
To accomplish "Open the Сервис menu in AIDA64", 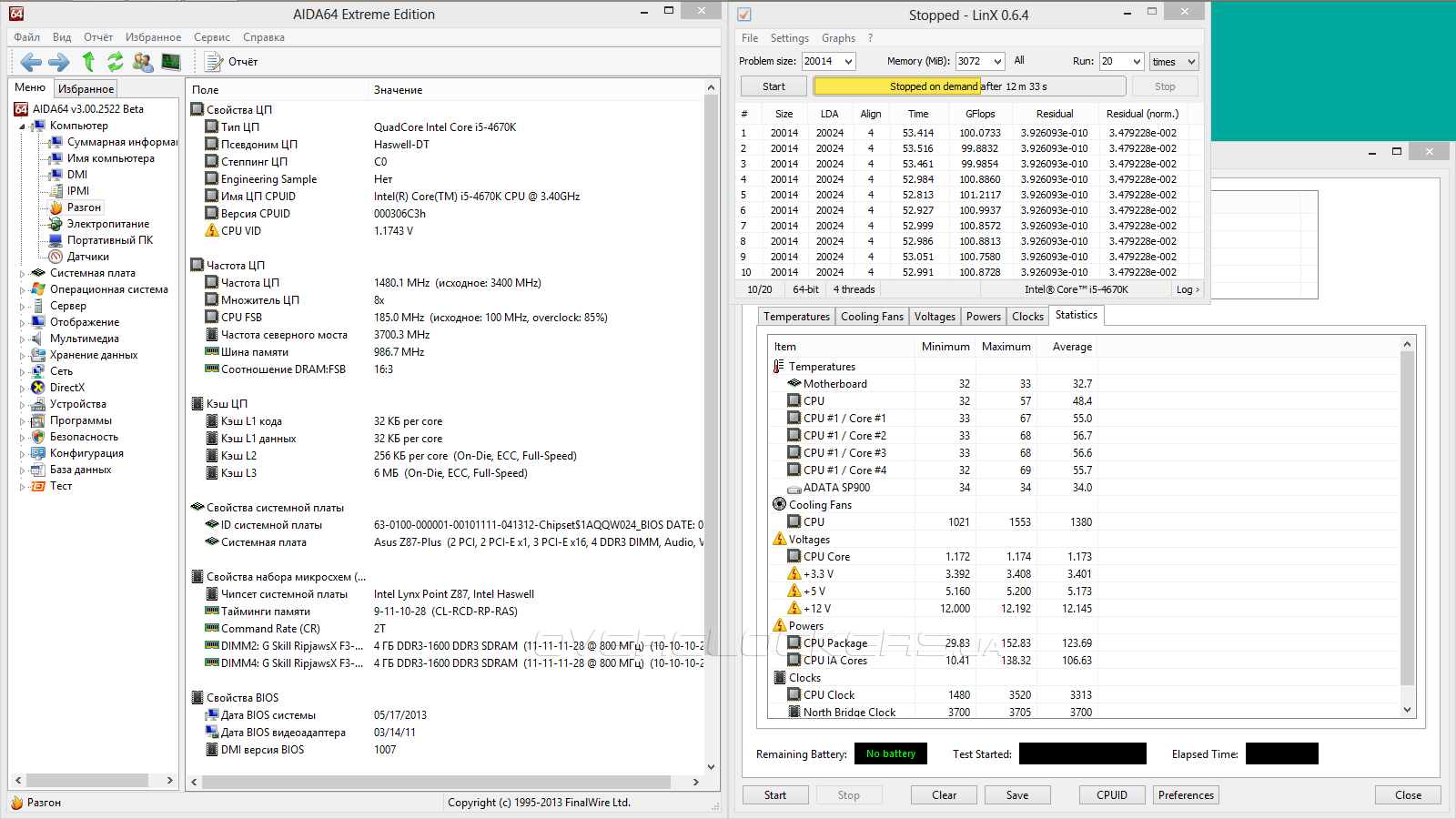I will 211,37.
